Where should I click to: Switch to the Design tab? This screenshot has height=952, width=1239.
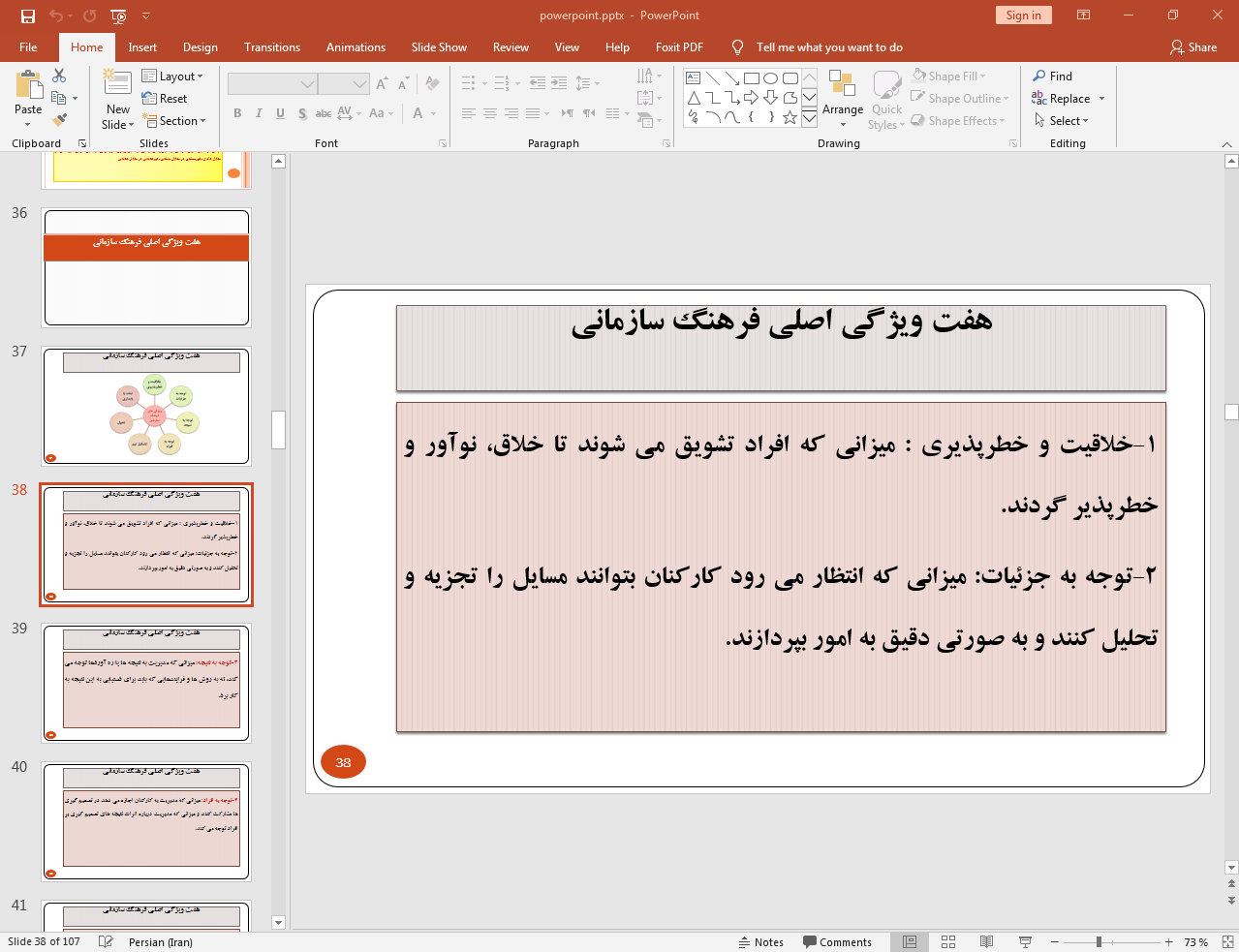[x=201, y=46]
